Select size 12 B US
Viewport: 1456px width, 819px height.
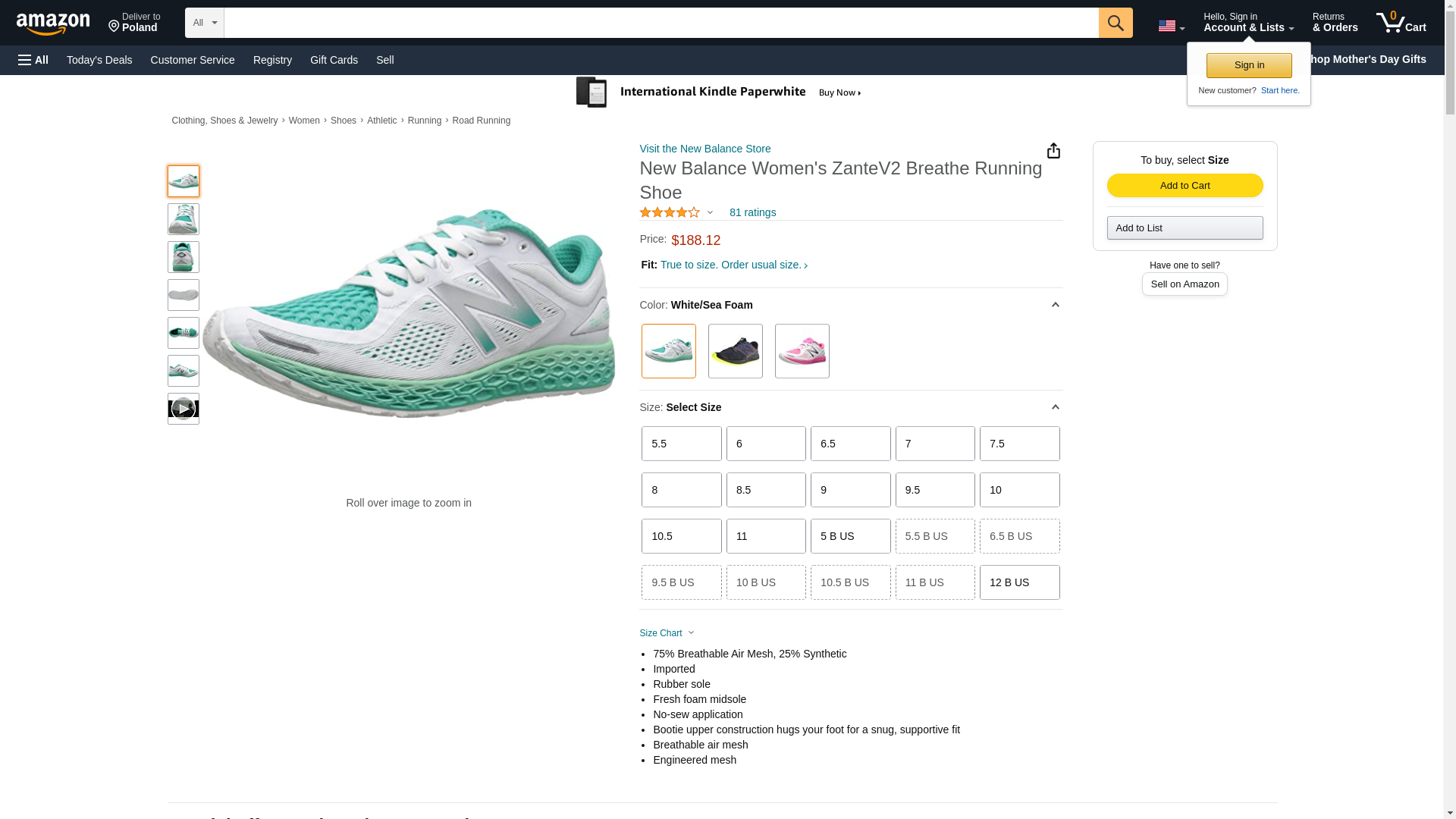coord(1019,582)
